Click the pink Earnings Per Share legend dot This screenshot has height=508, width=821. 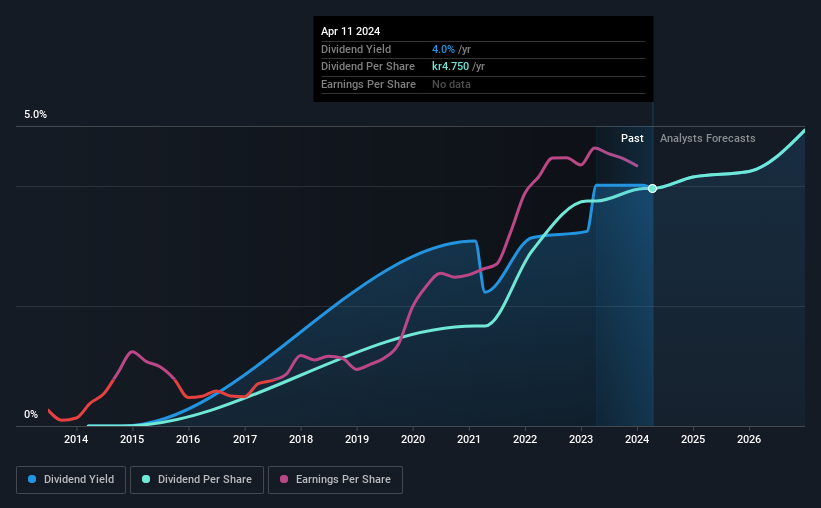click(284, 479)
